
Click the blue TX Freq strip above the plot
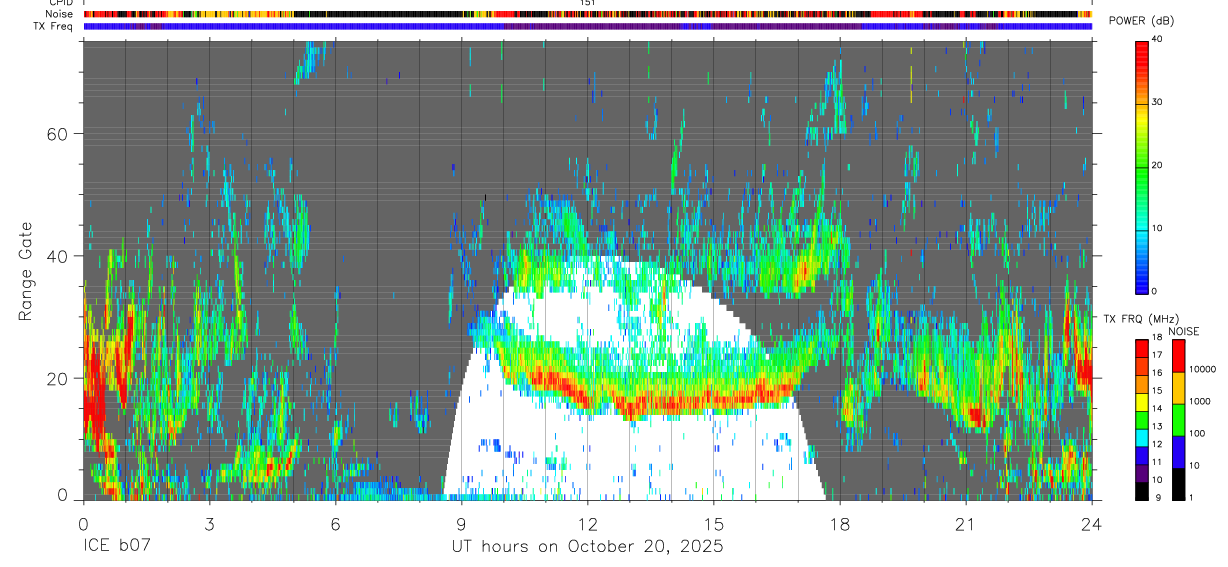point(587,26)
